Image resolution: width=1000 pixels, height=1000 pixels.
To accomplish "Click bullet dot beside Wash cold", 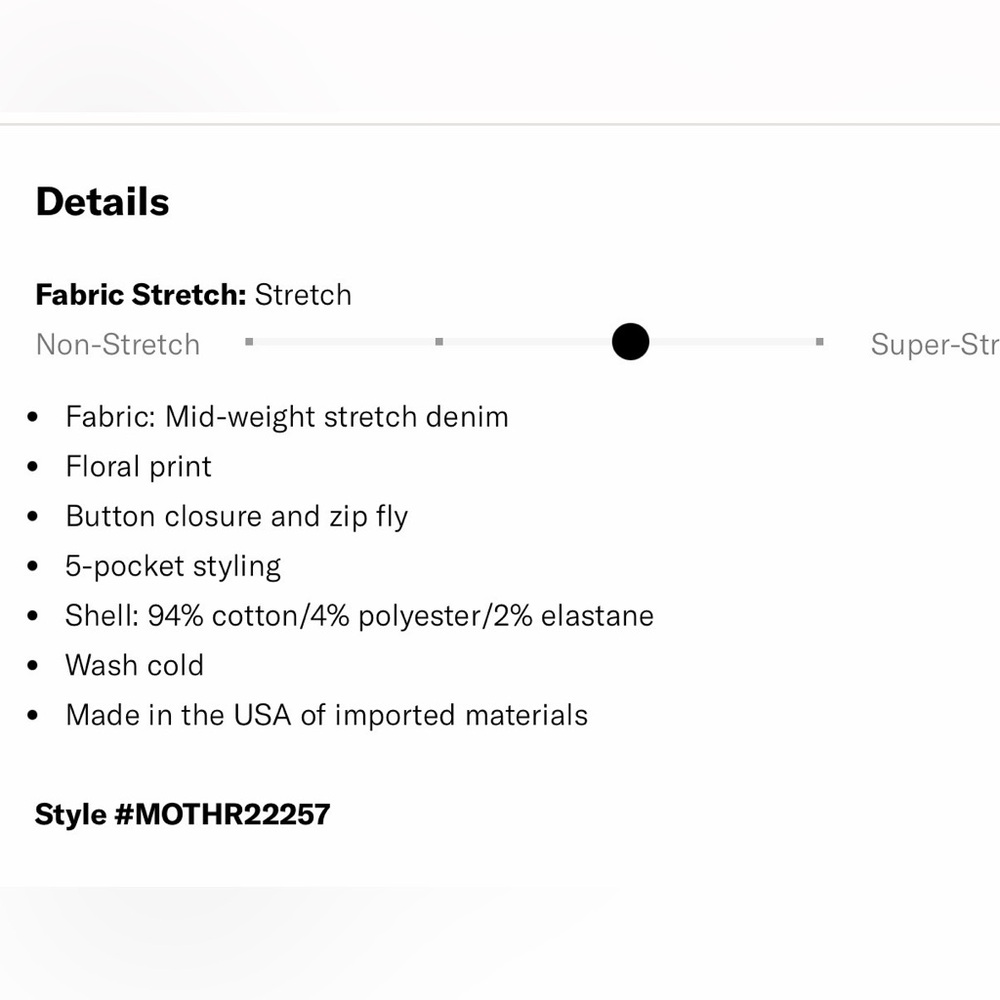I will pyautogui.click(x=33, y=666).
